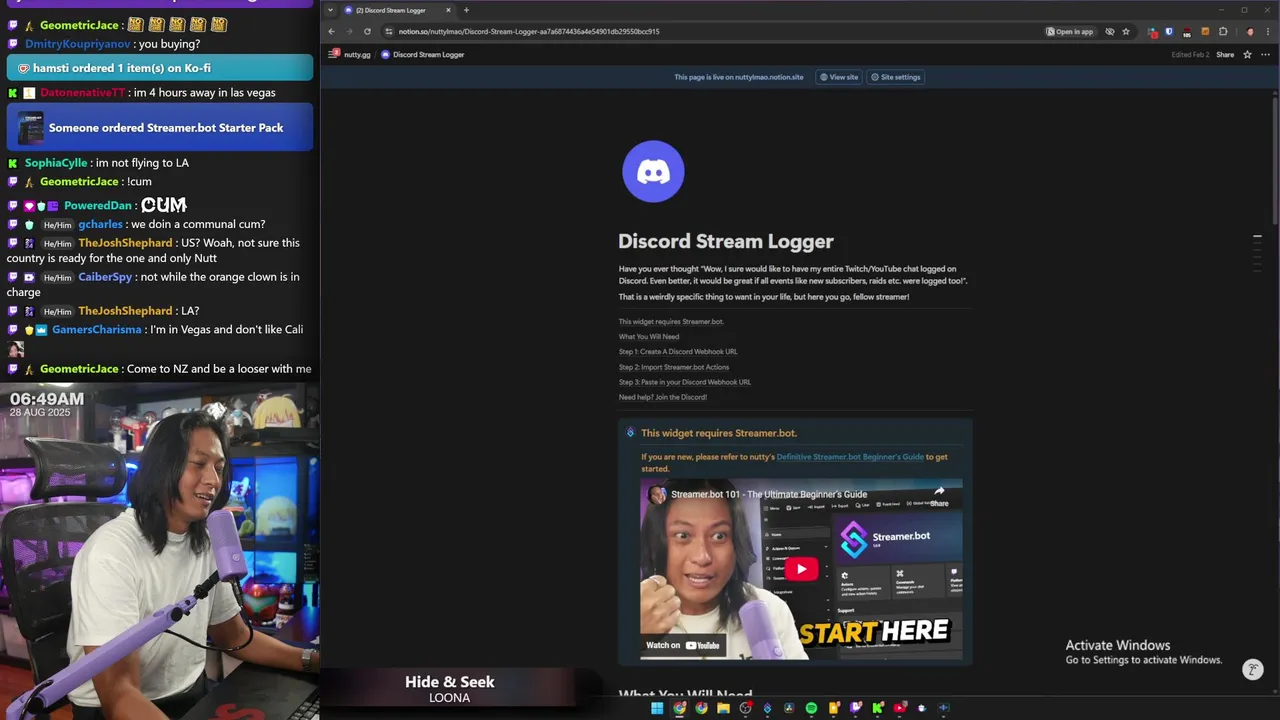Open Twitch app in taskbar
1280x720 pixels.
click(855, 708)
